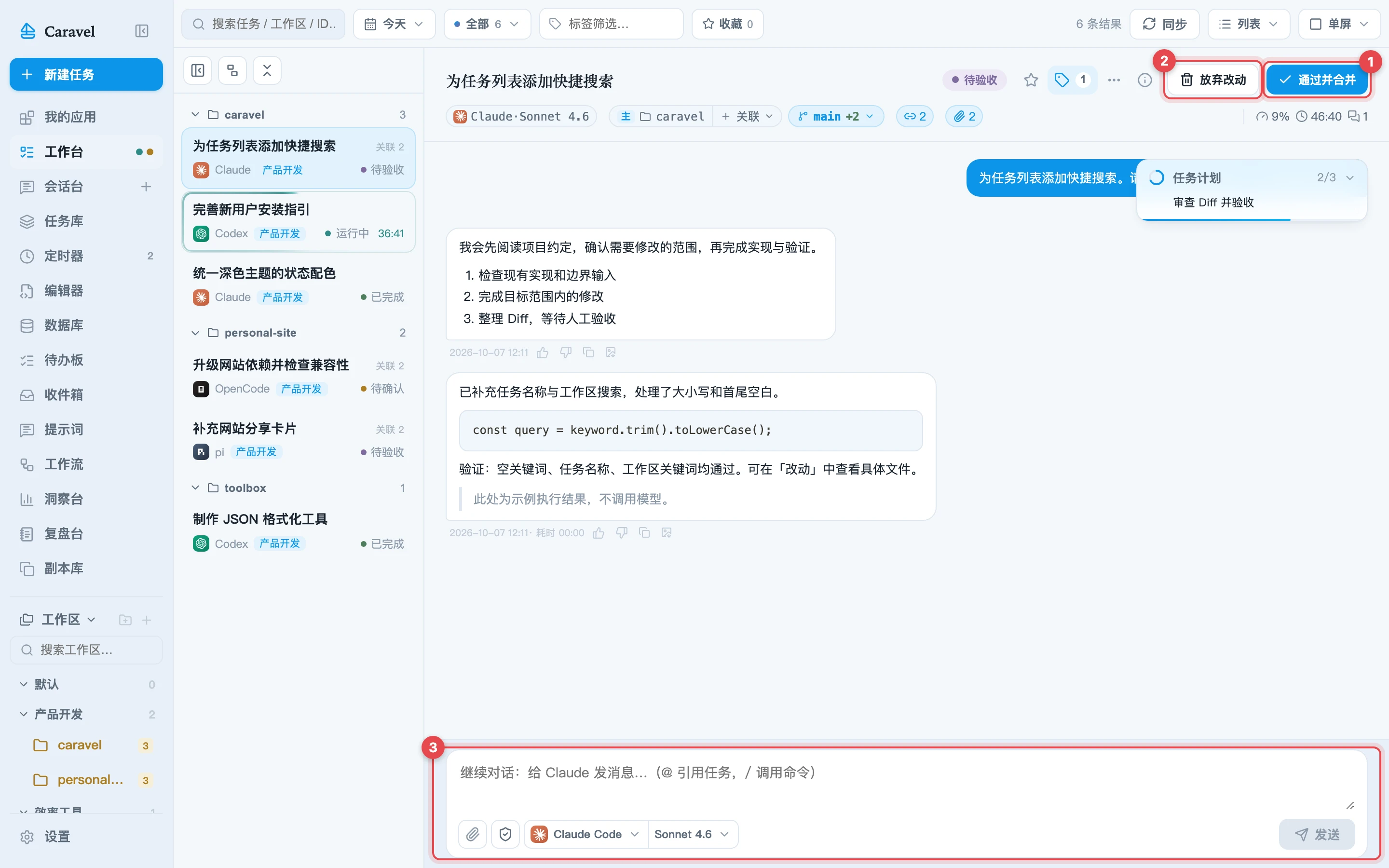Toggle 收藏 favorites filter
This screenshot has width=1389, height=868.
click(727, 24)
